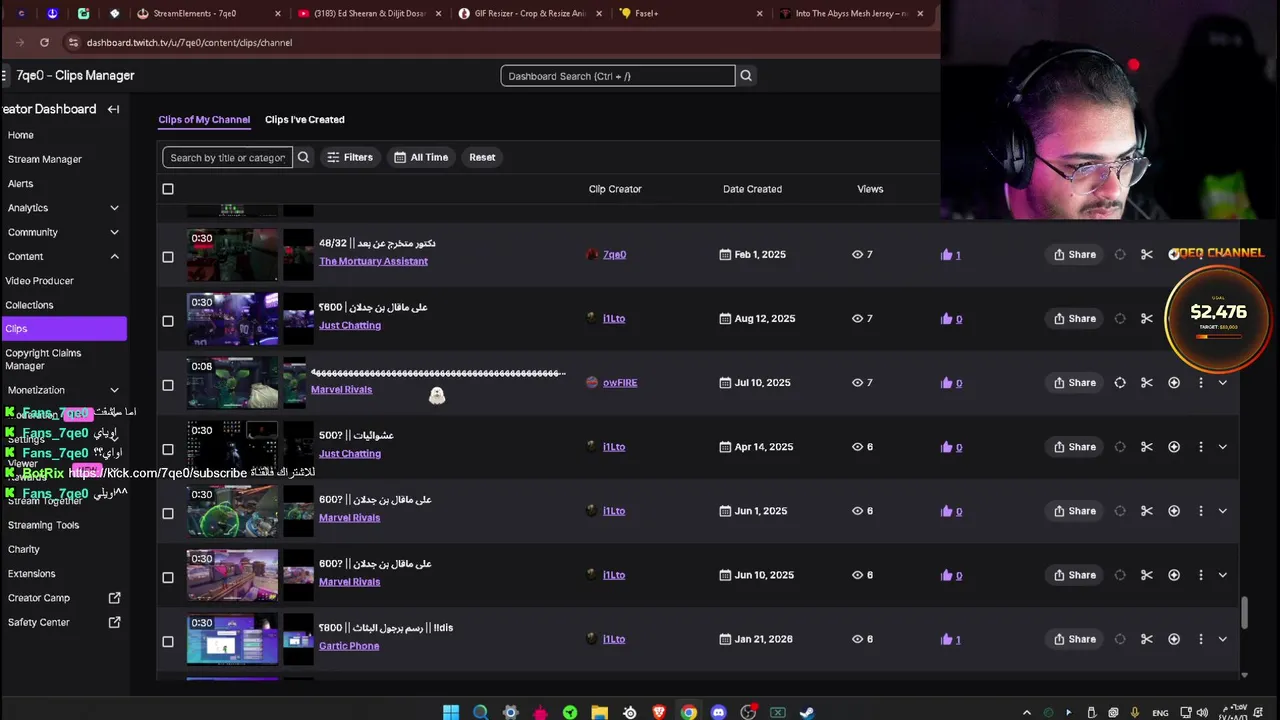Switch to the Clips I've Created tab

[304, 120]
